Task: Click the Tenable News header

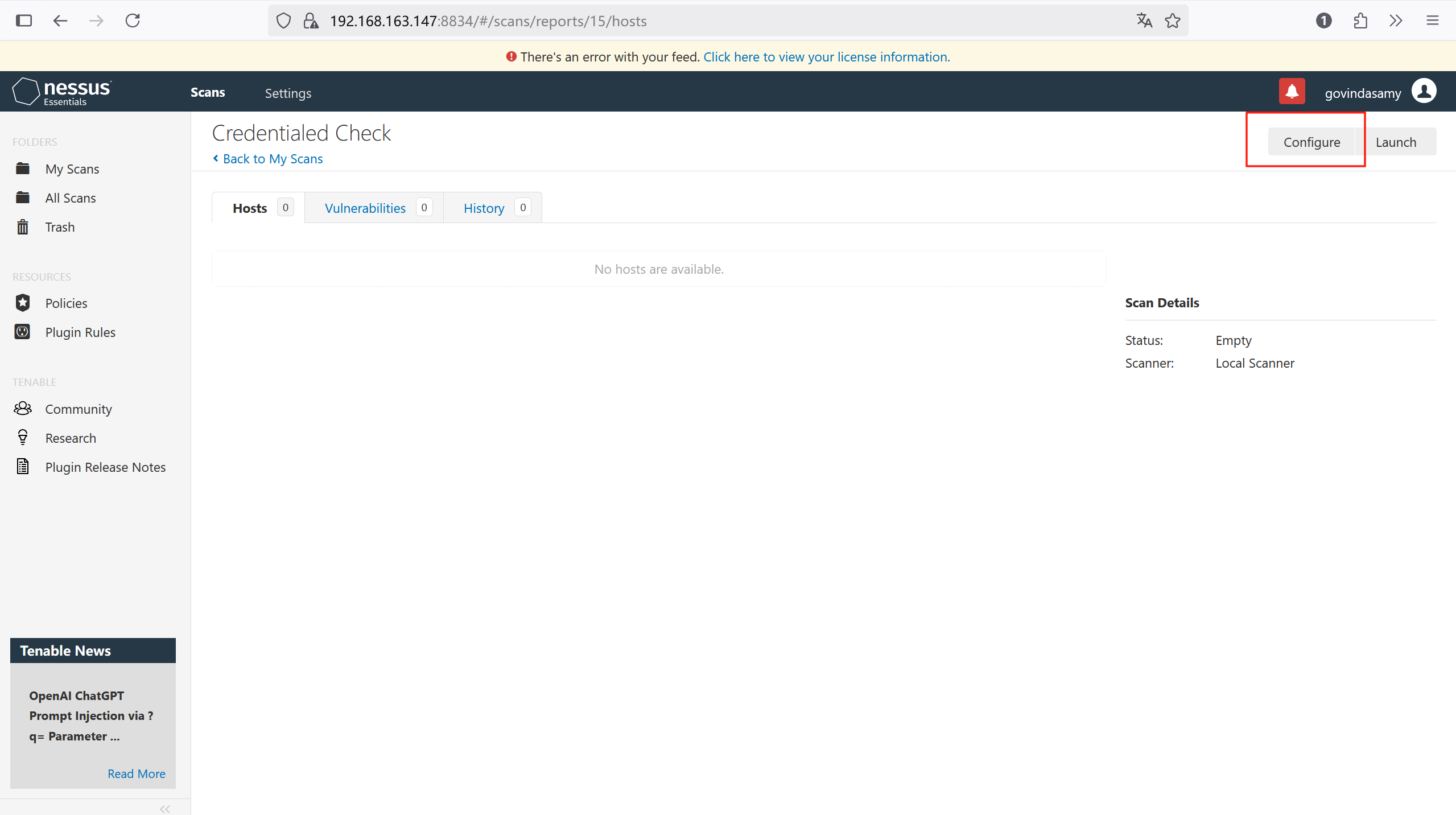Action: tap(93, 651)
